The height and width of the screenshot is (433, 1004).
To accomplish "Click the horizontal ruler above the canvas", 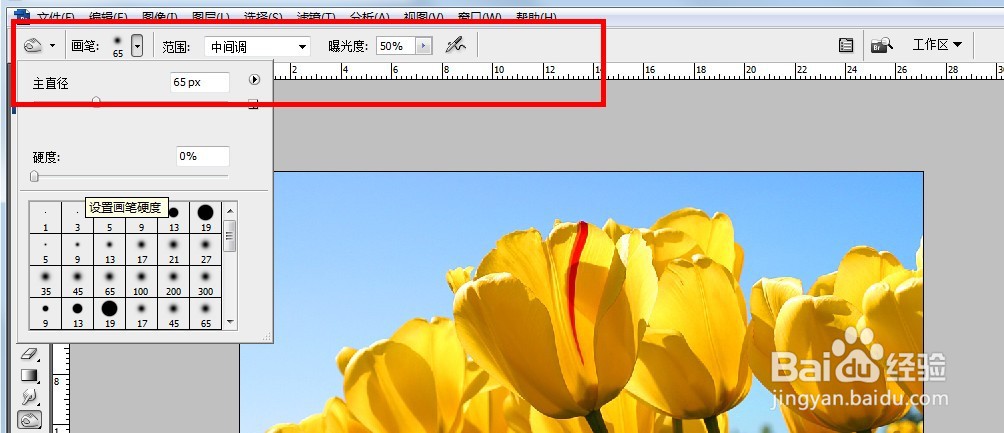I will (x=640, y=72).
